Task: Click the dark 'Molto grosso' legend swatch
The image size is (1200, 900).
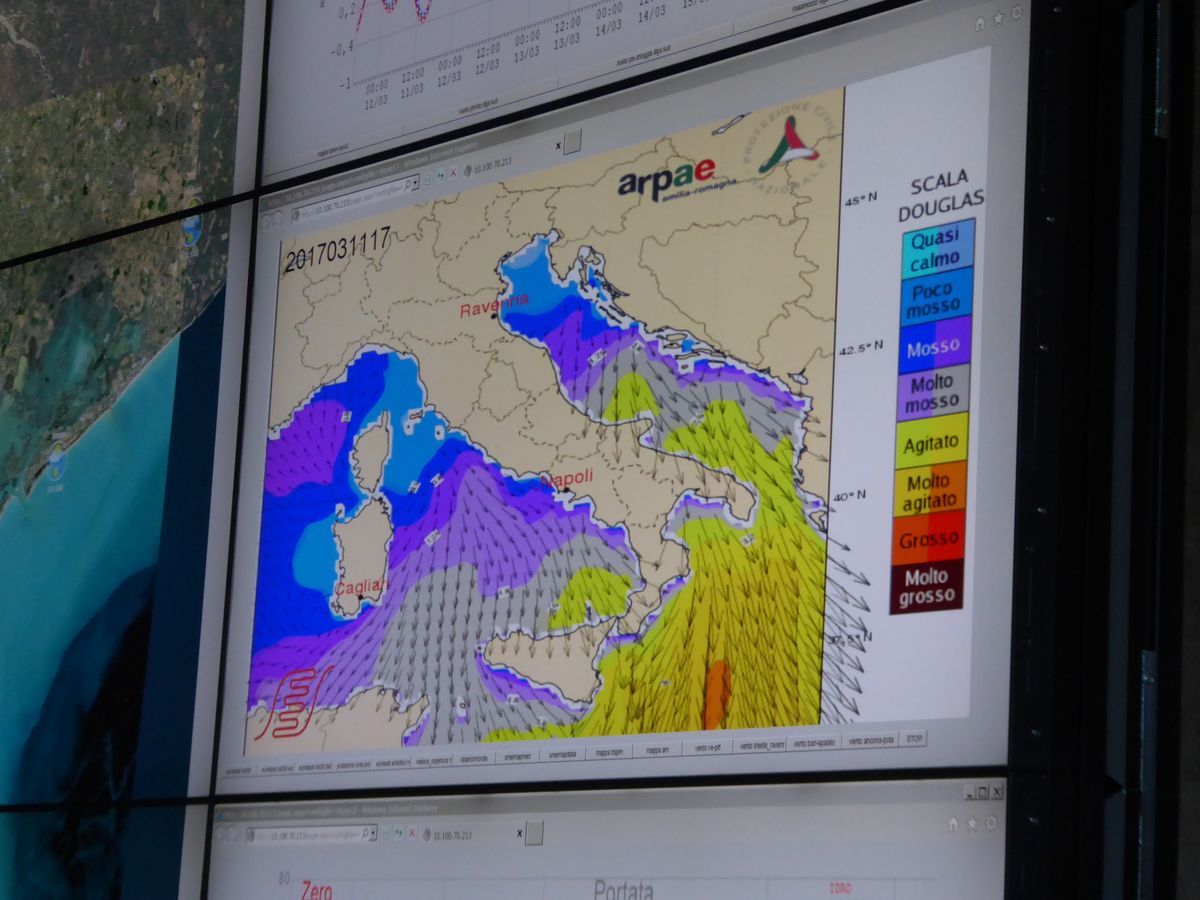Action: coord(926,586)
